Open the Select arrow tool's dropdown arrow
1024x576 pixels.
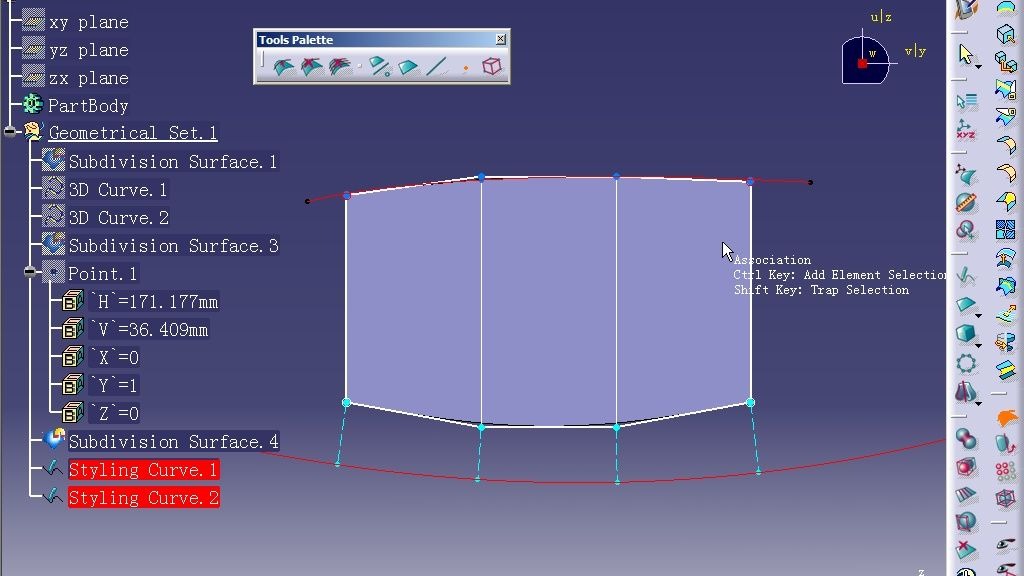978,67
